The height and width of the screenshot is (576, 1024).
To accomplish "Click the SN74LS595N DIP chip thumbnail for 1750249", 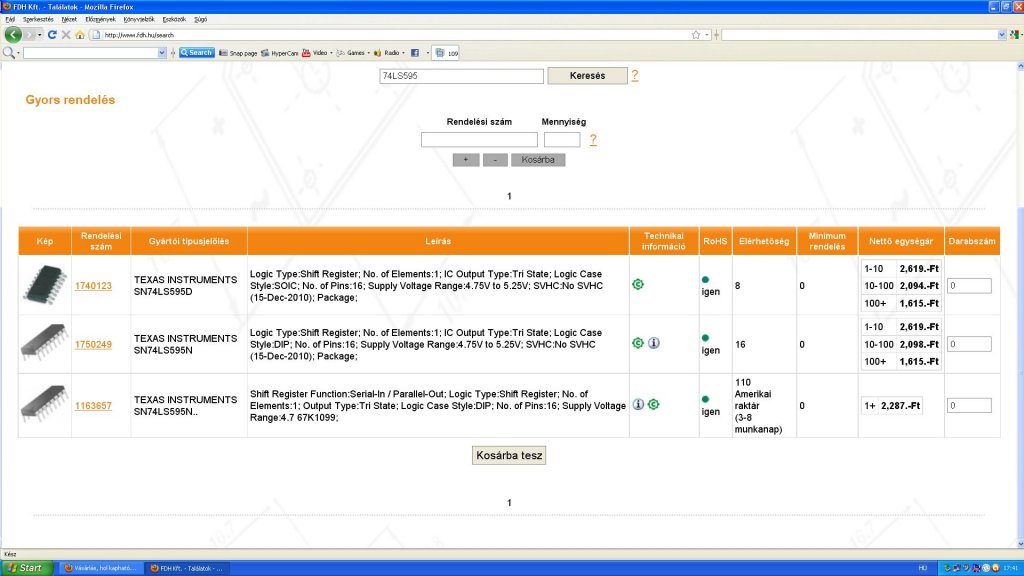I will 44,342.
